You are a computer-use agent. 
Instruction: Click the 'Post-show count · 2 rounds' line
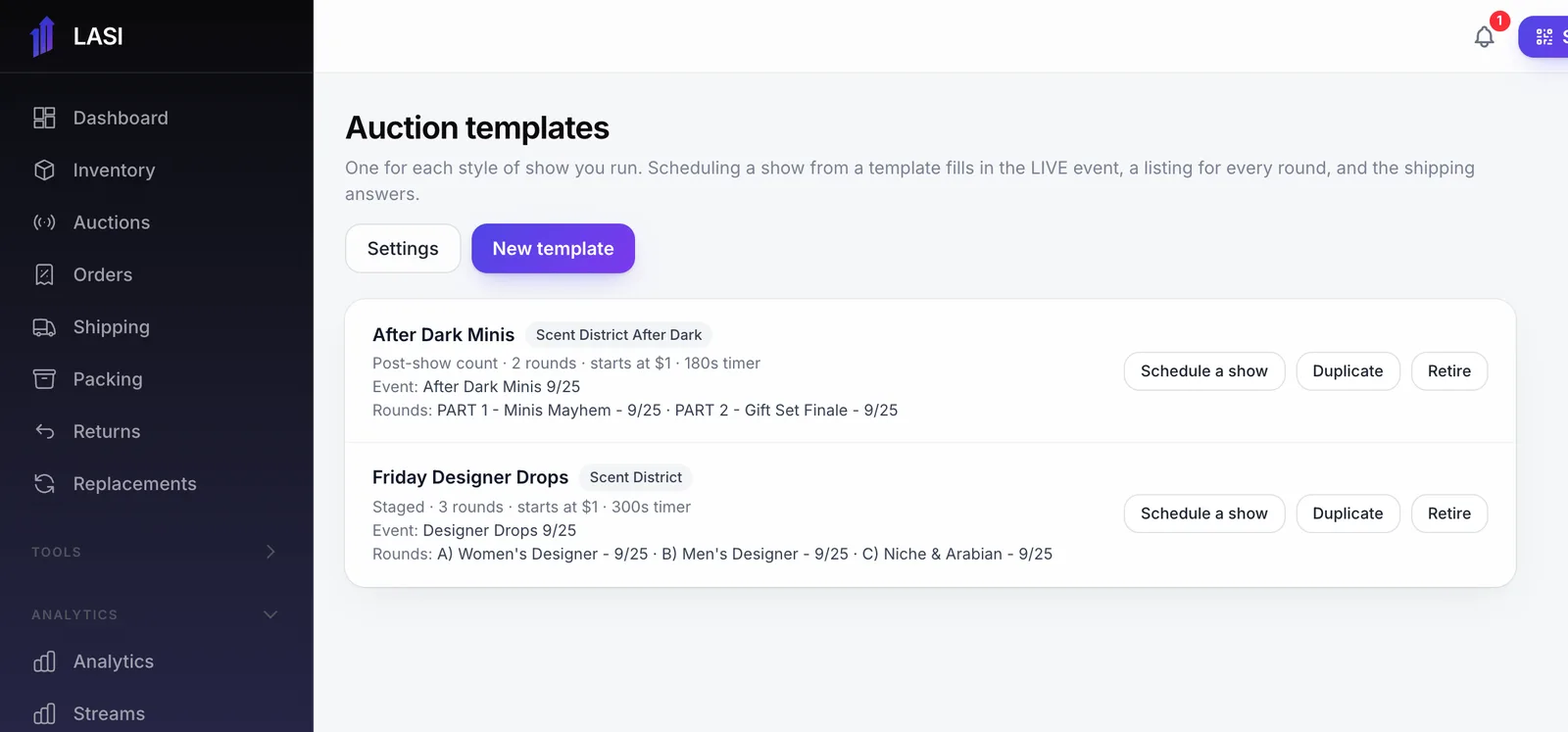pyautogui.click(x=566, y=364)
